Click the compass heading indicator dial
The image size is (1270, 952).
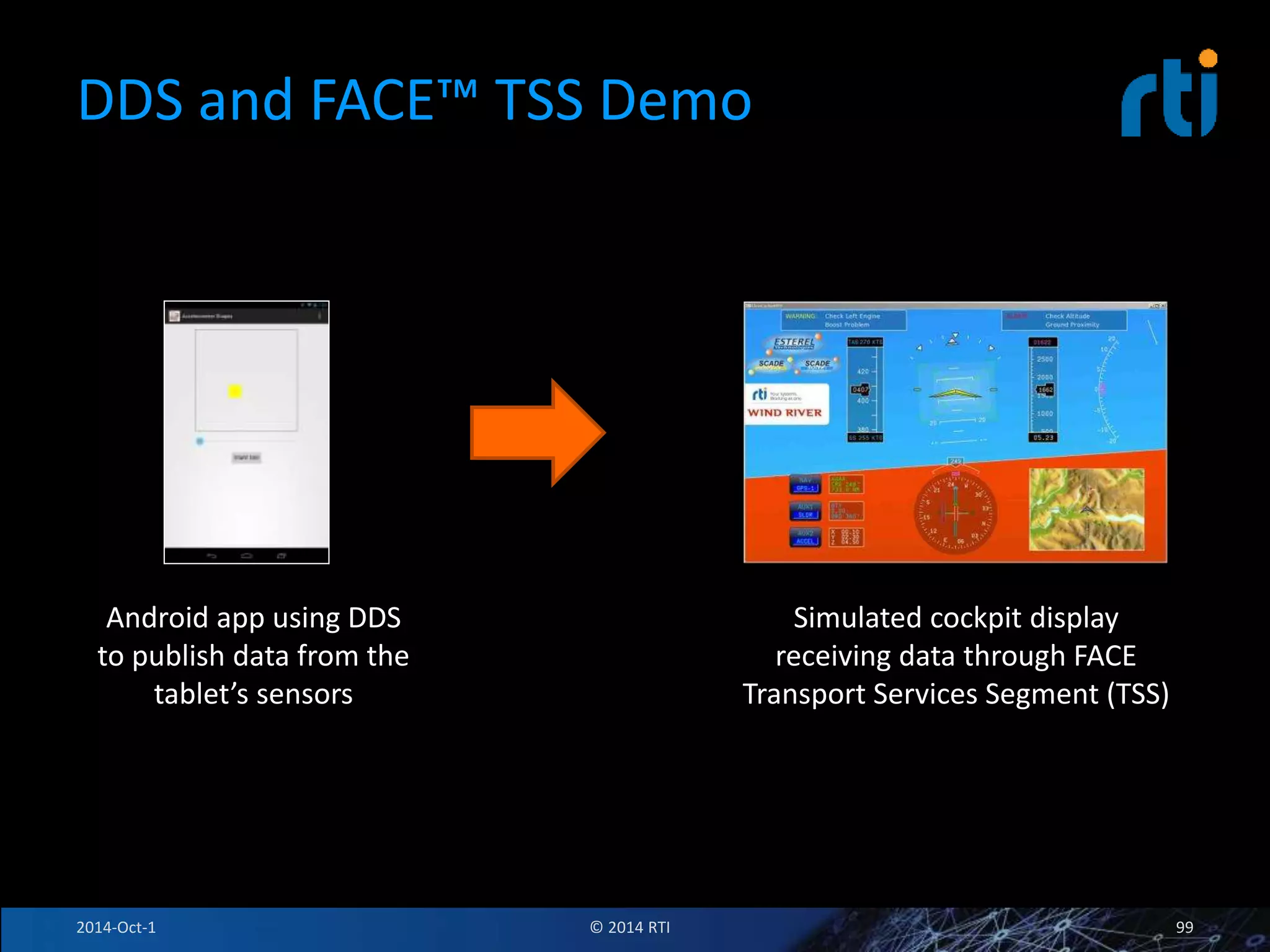pyautogui.click(x=956, y=513)
